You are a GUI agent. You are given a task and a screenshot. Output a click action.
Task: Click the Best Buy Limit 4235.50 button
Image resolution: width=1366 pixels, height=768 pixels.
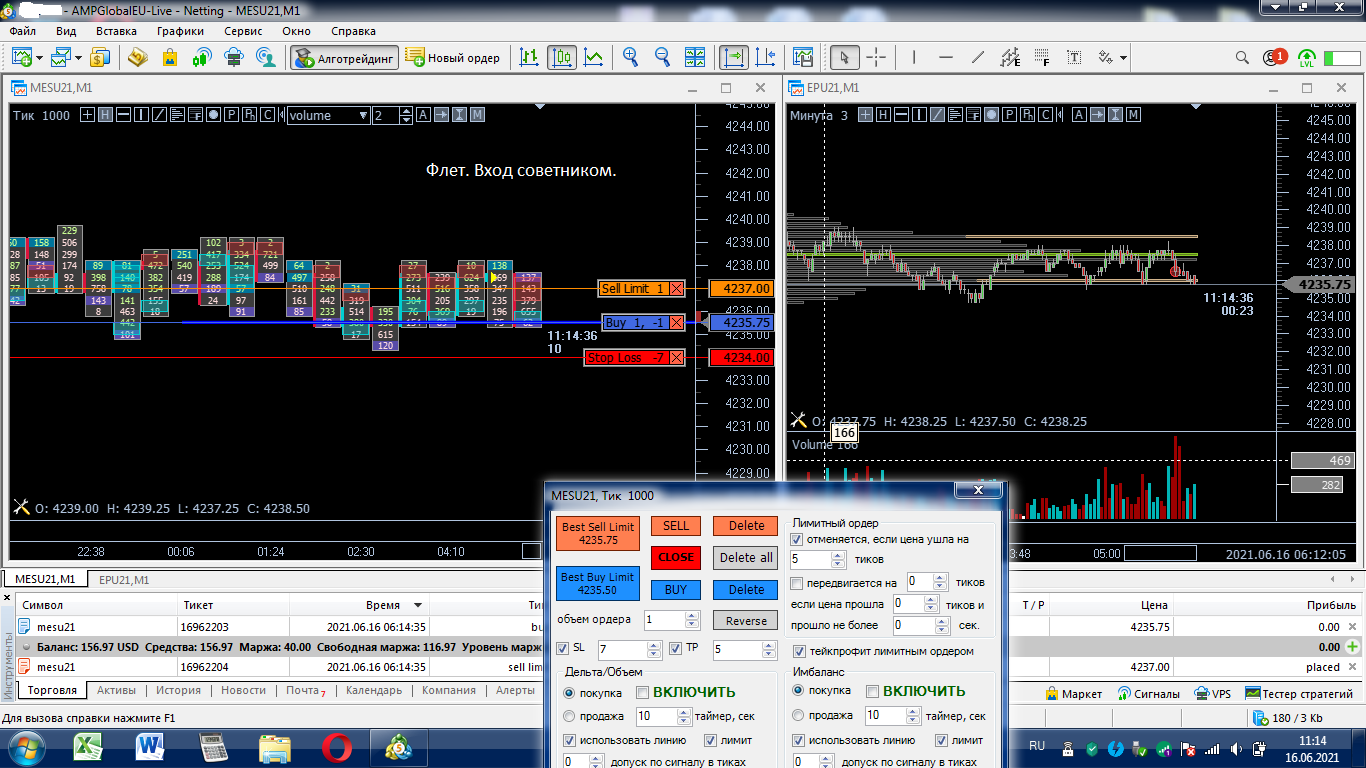pyautogui.click(x=598, y=583)
